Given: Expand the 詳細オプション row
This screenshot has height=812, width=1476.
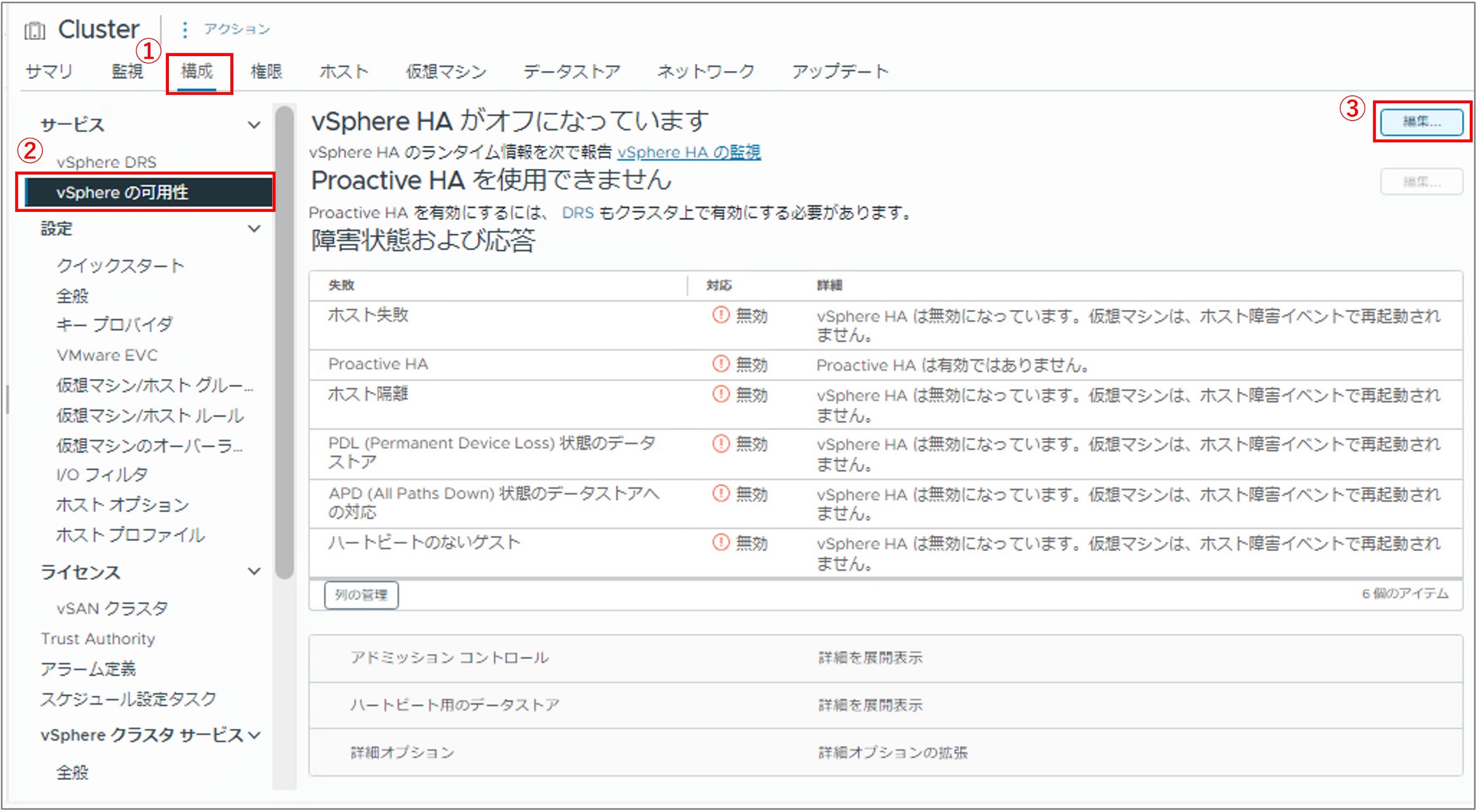Looking at the screenshot, I should point(886,752).
